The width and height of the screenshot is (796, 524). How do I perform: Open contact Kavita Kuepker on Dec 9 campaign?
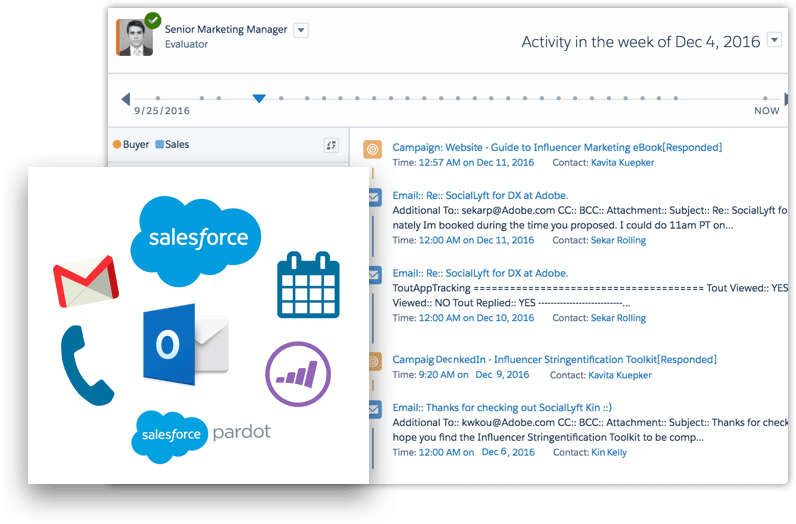[620, 375]
